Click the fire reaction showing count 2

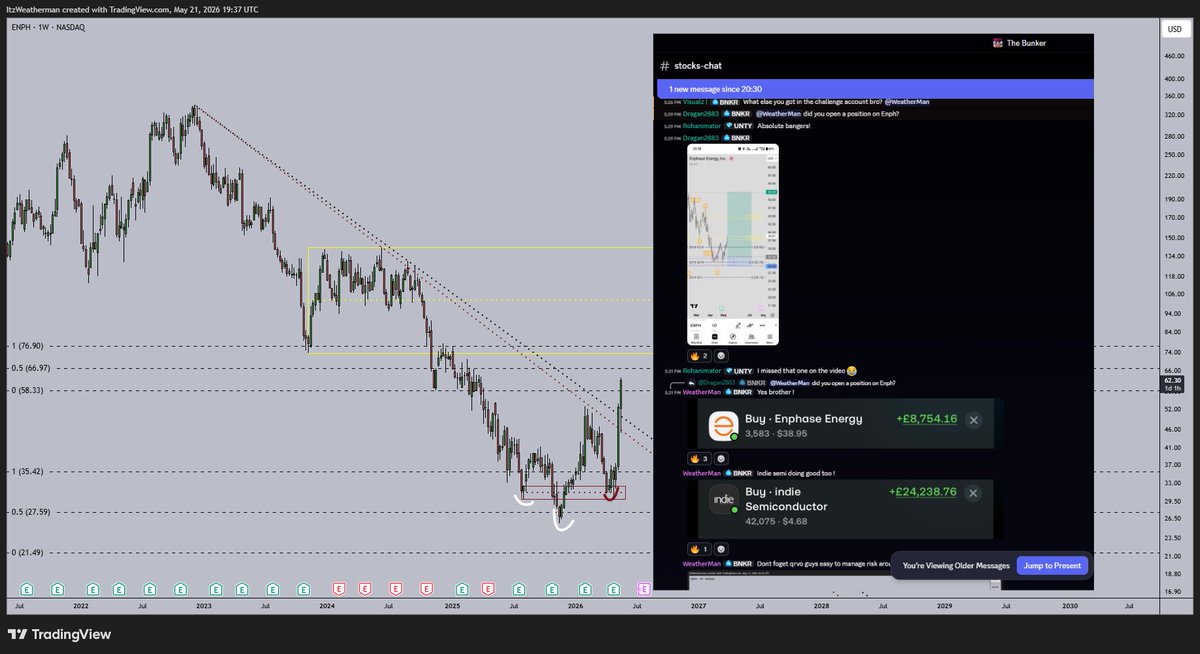(699, 355)
